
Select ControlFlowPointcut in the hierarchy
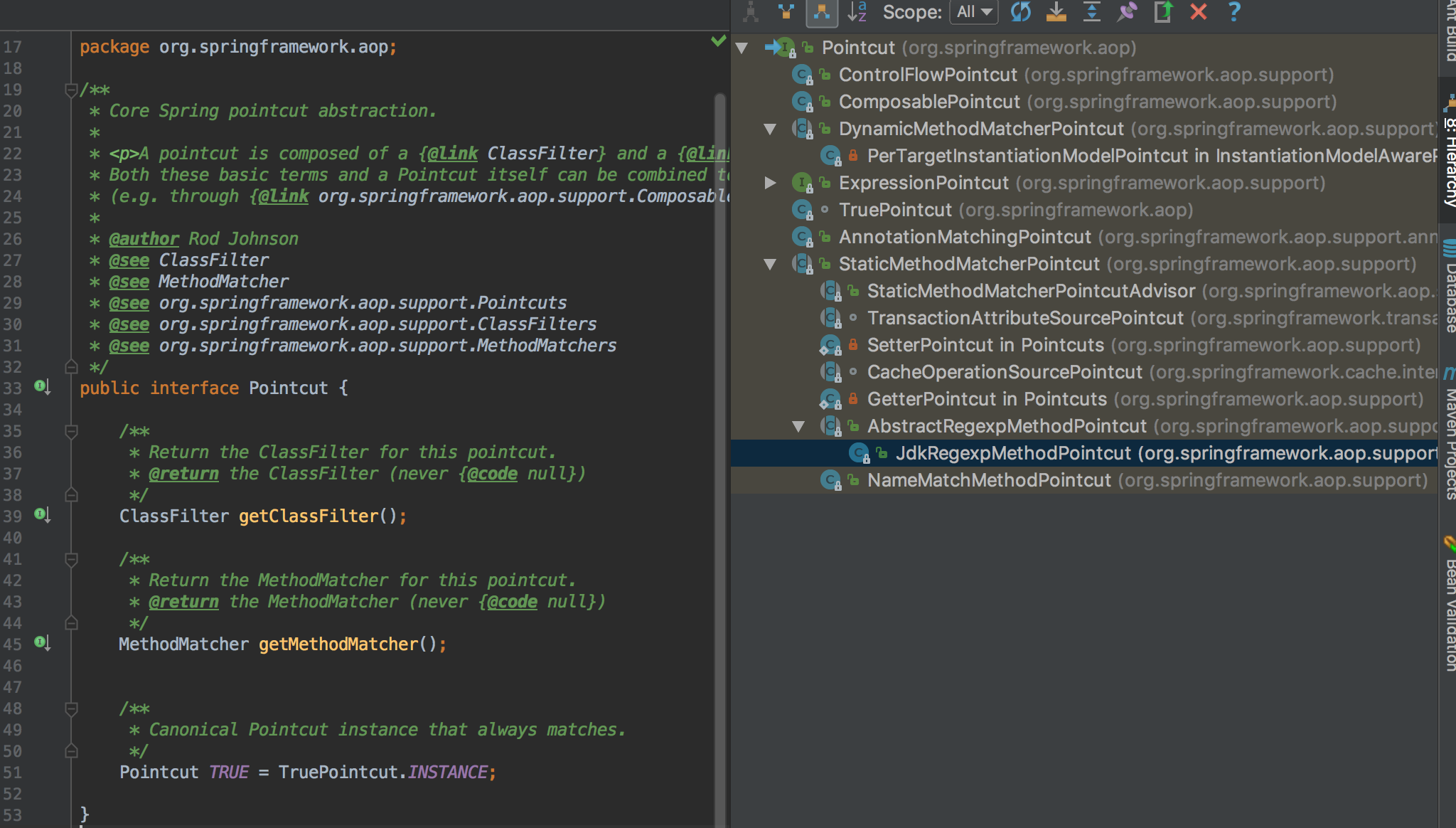coord(1084,75)
